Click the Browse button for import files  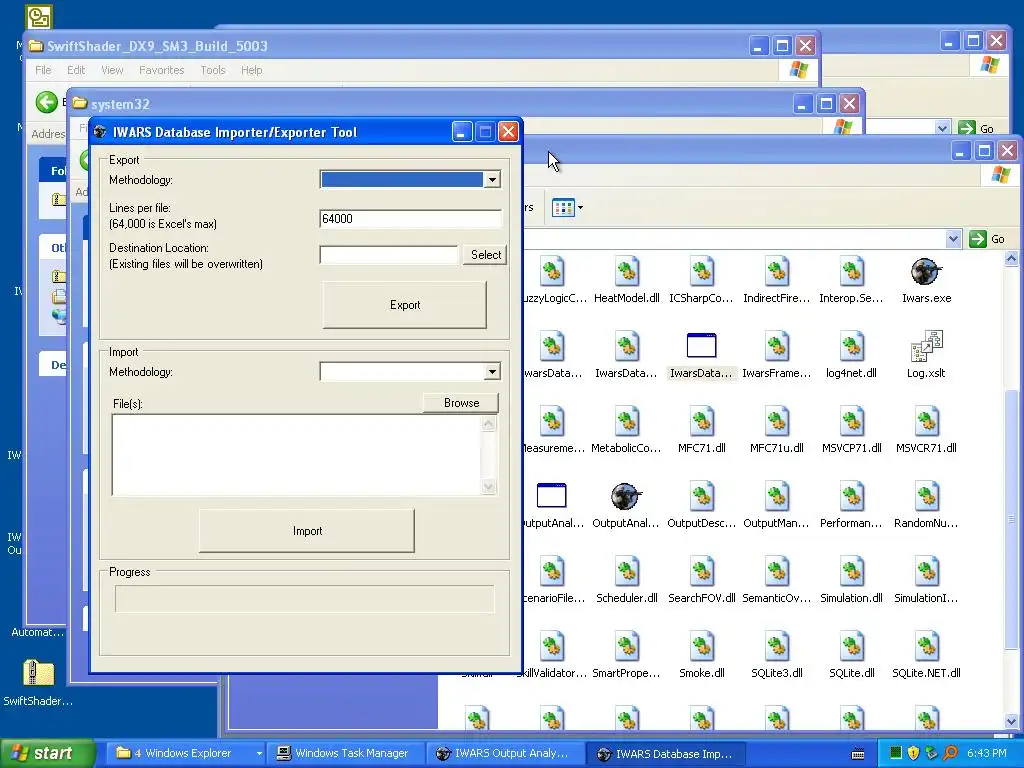click(461, 403)
